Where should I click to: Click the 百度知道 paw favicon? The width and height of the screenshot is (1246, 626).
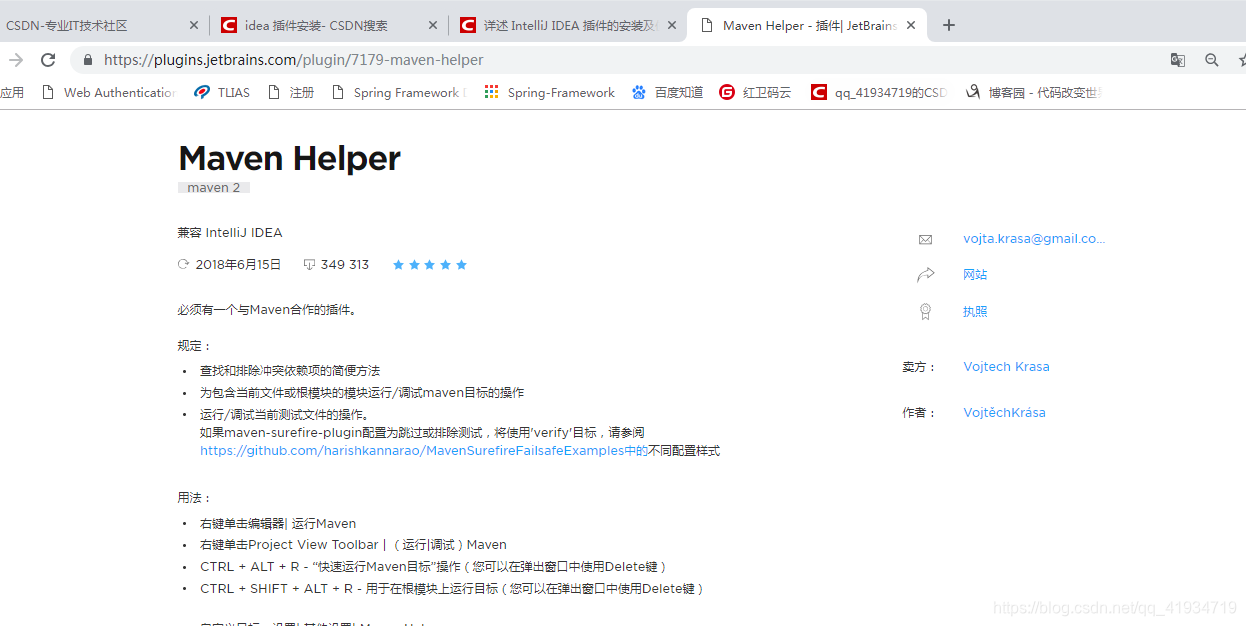click(639, 92)
